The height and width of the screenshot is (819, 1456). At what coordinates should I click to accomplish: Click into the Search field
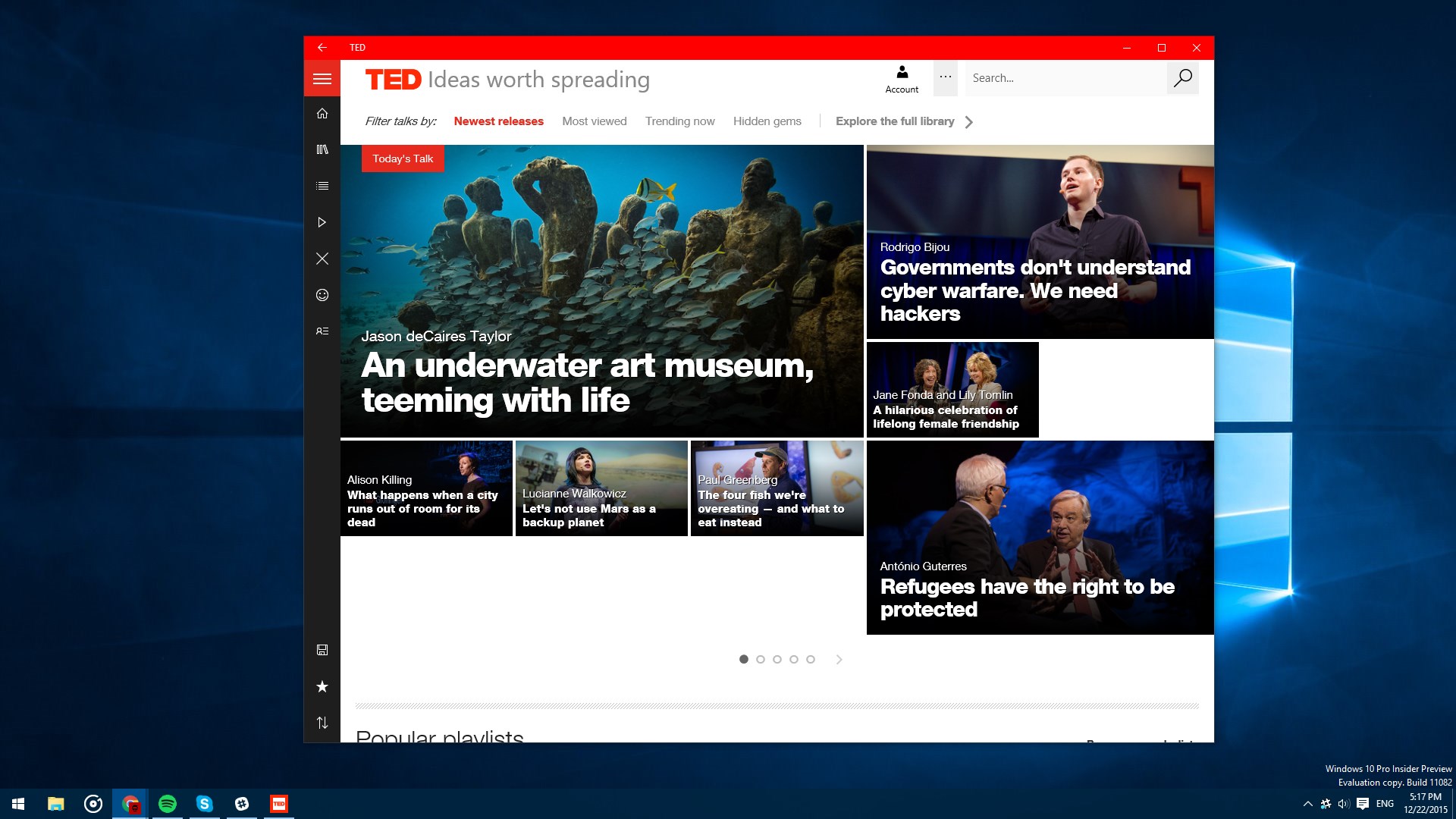pyautogui.click(x=1065, y=78)
